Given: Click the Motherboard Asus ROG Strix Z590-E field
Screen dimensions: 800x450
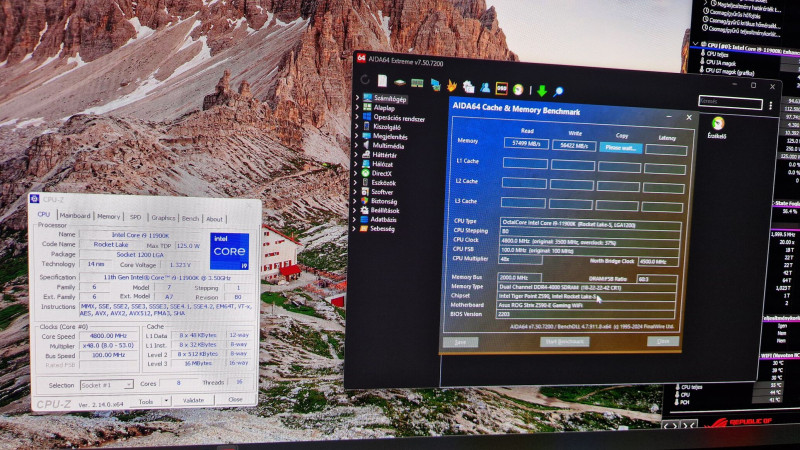Looking at the screenshot, I should (586, 305).
